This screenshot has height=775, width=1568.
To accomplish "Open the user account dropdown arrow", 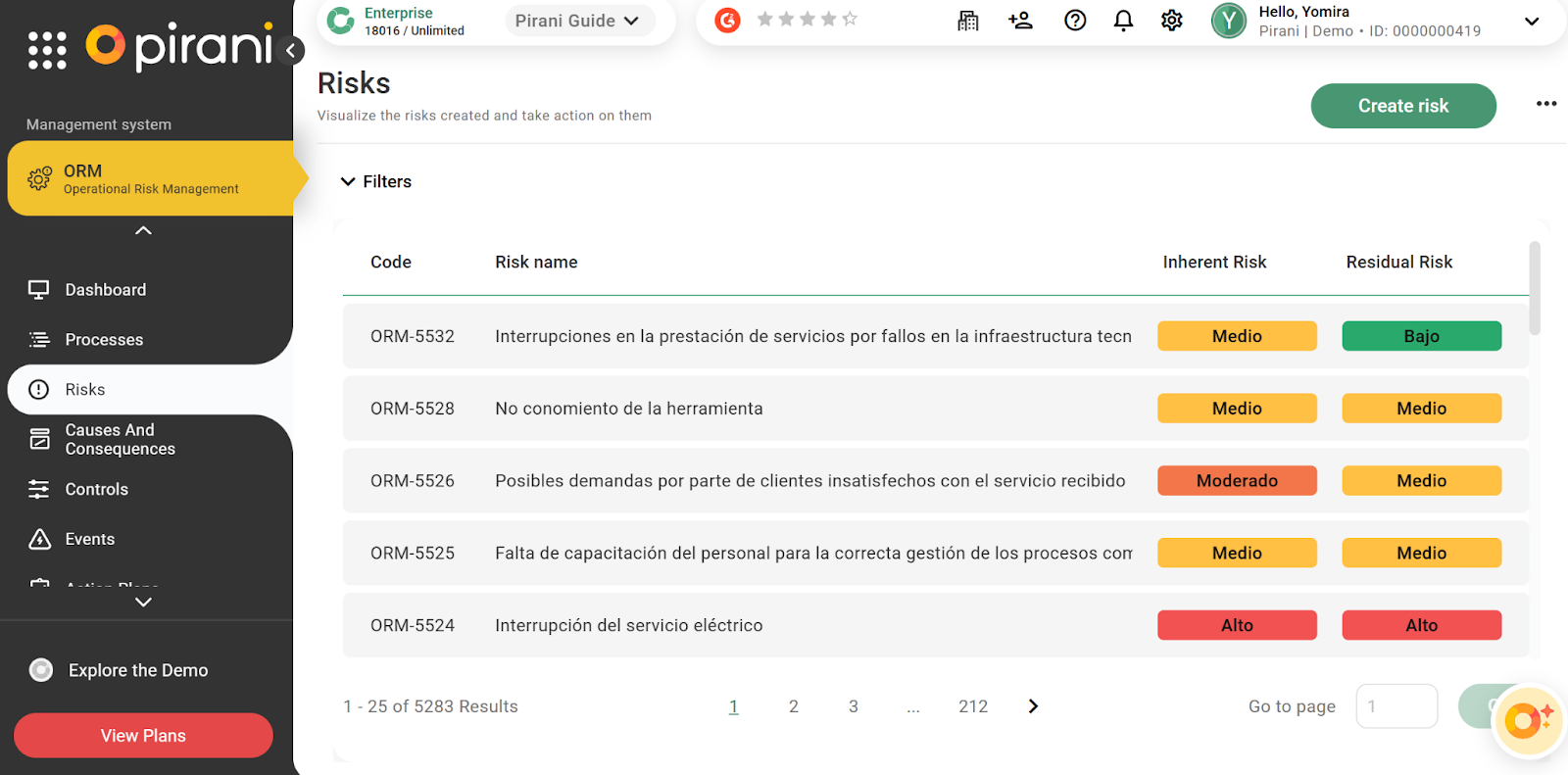I will [1532, 22].
